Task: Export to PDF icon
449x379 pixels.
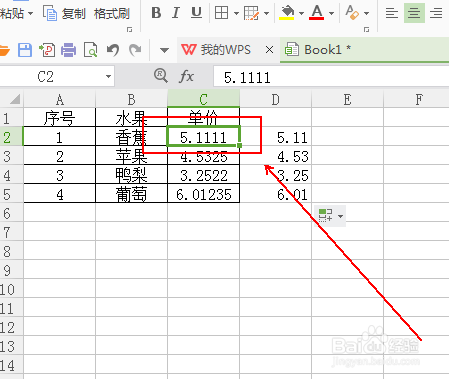Action: coord(47,50)
